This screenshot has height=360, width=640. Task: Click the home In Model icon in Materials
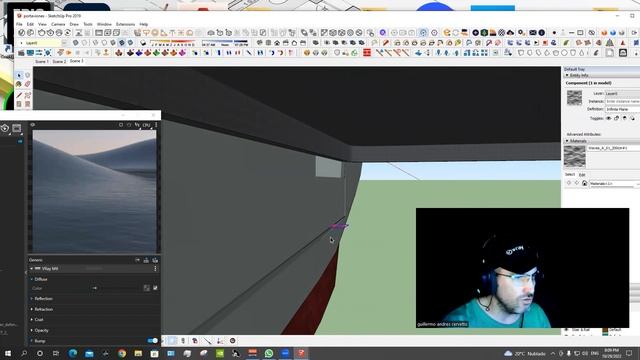(584, 183)
